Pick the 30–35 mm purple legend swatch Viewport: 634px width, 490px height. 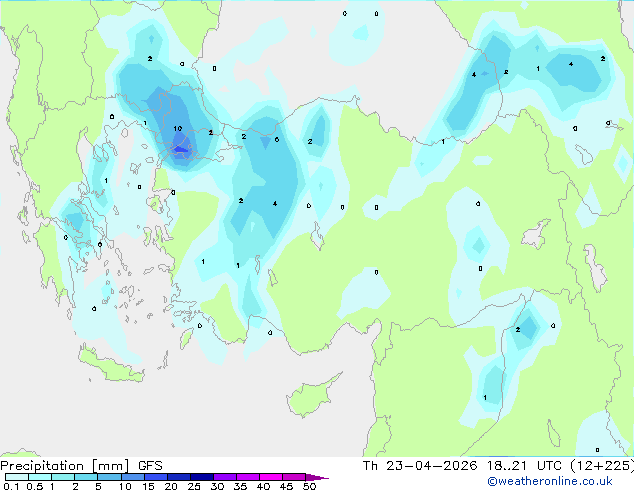[x=224, y=477]
